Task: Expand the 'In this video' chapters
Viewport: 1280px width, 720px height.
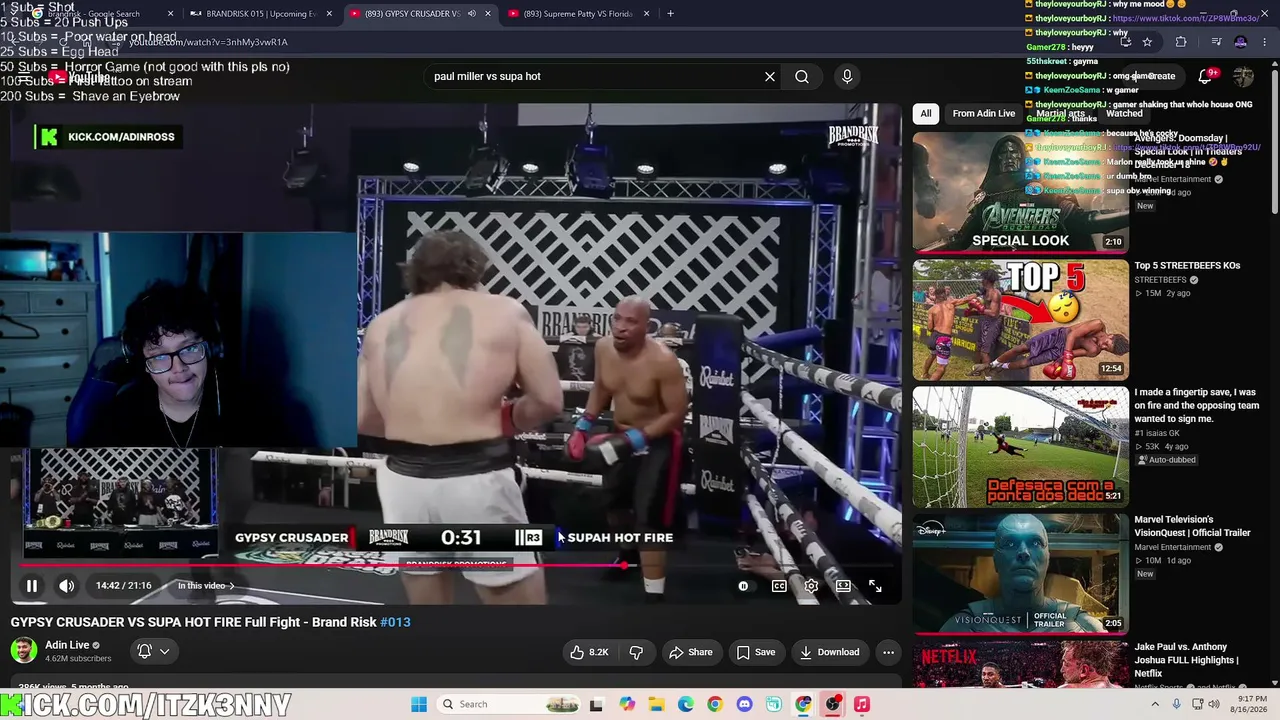Action: [206, 586]
